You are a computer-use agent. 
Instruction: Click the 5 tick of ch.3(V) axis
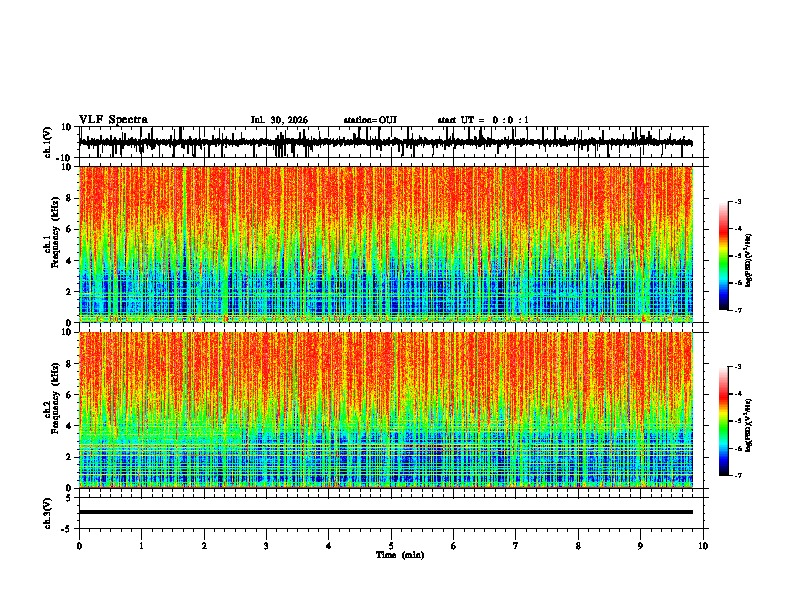click(x=69, y=498)
